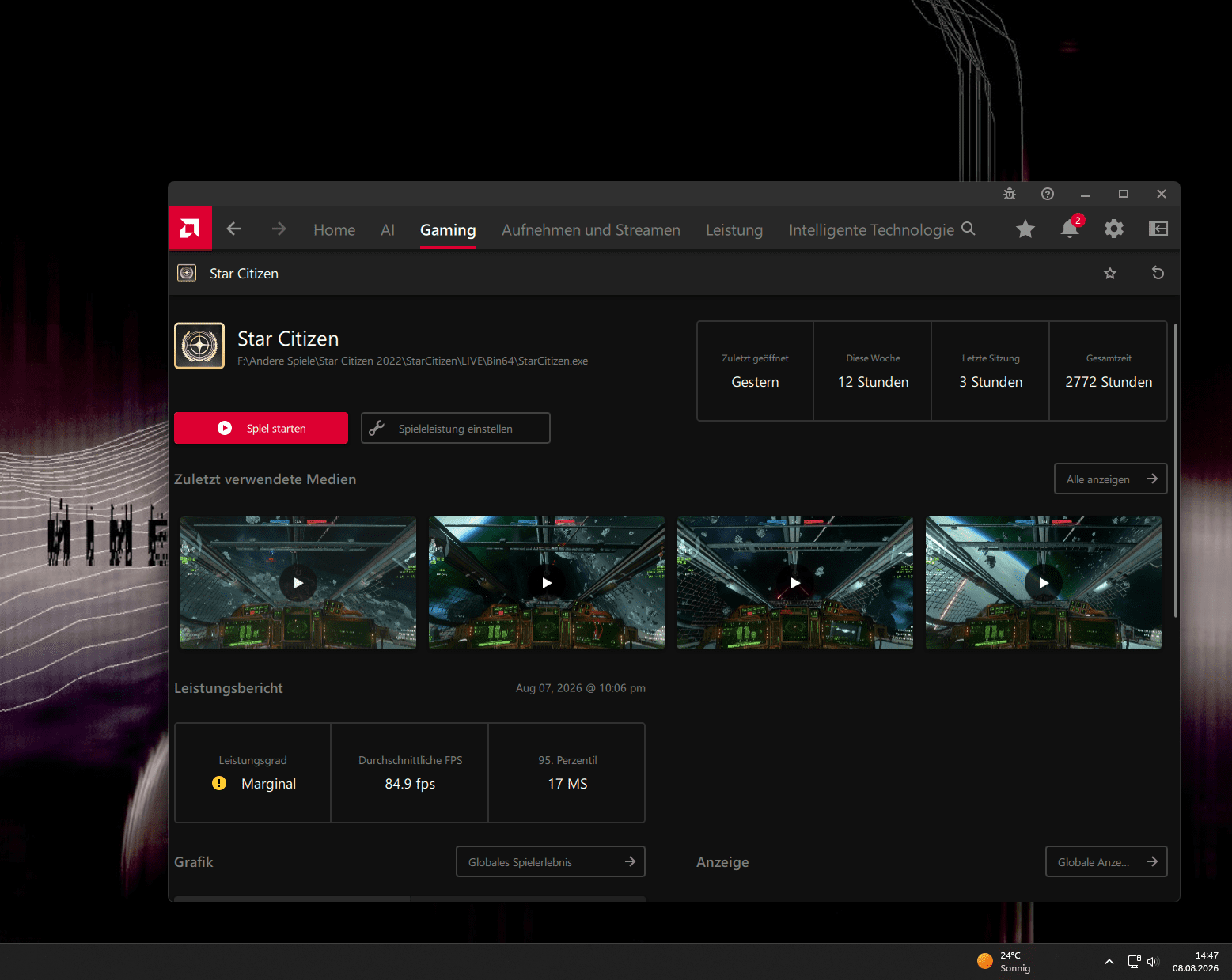
Task: Click the '84.9 fps' average value
Action: coord(410,784)
